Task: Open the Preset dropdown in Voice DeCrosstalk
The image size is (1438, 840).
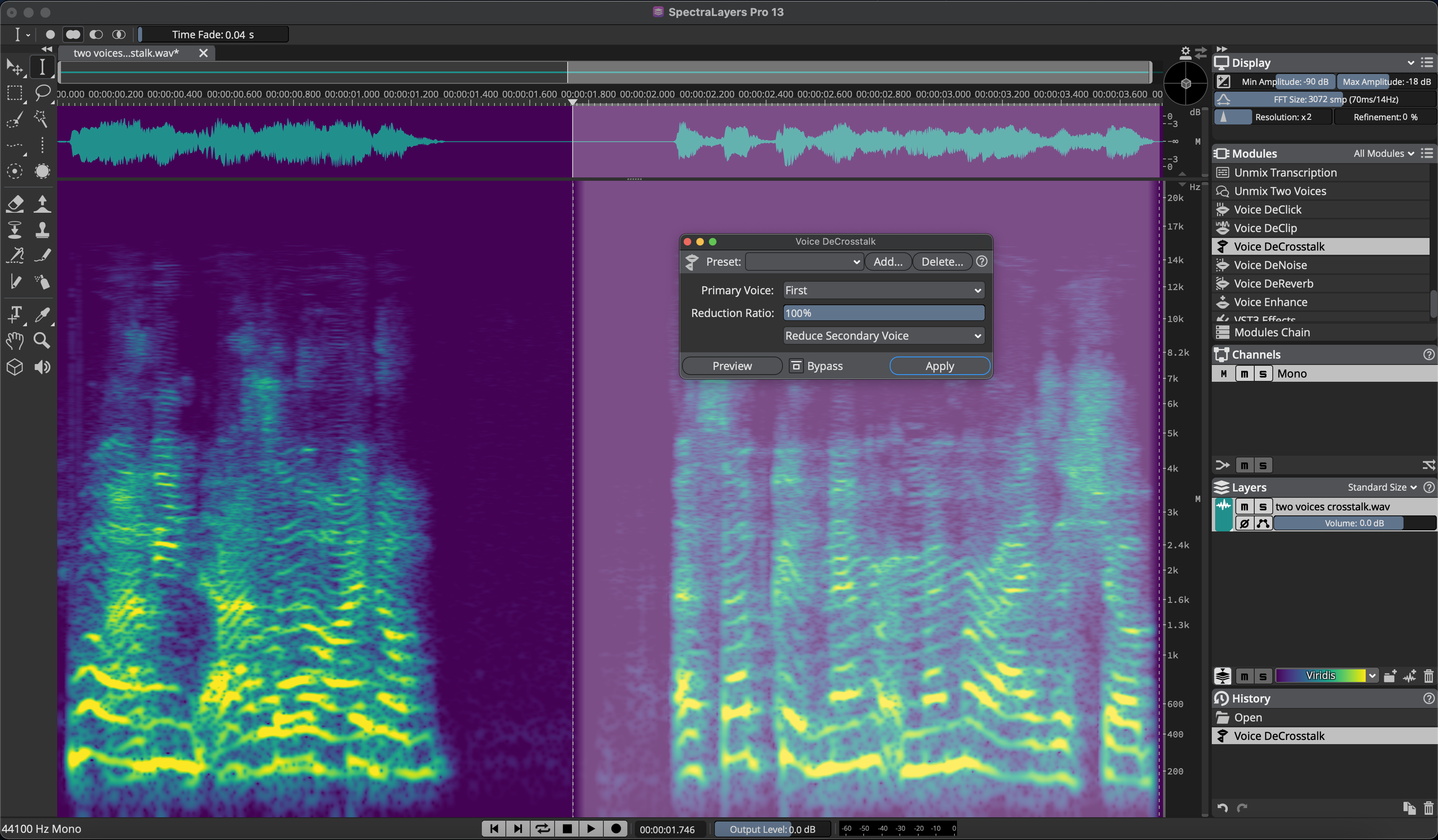Action: point(804,262)
